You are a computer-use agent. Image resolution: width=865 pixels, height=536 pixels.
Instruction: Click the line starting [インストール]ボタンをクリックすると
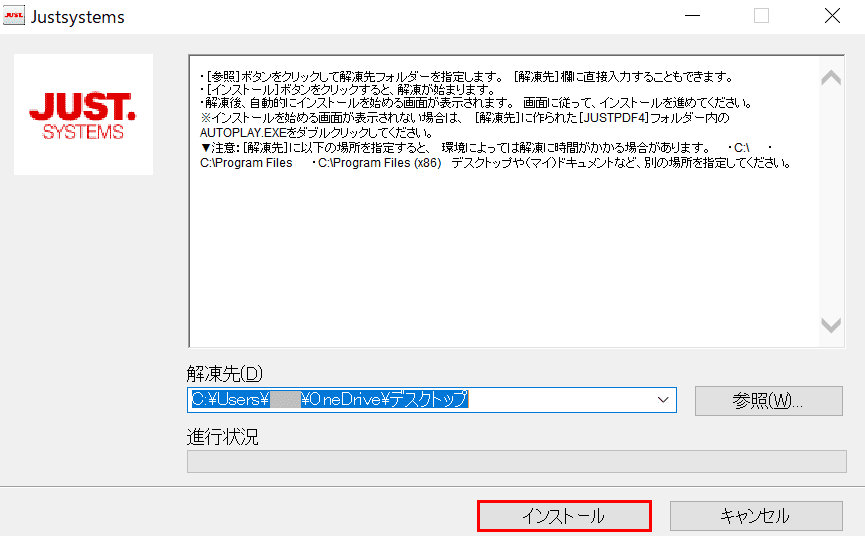348,89
